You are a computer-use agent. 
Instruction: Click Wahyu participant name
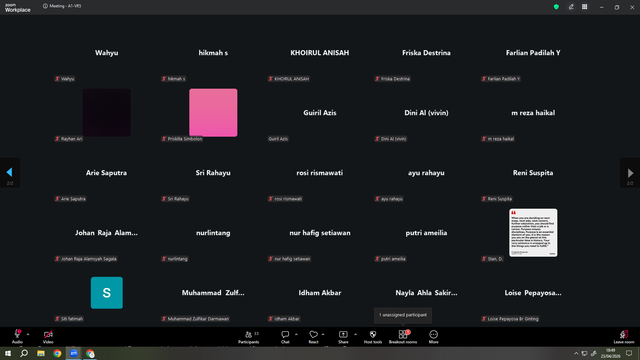pyautogui.click(x=107, y=53)
